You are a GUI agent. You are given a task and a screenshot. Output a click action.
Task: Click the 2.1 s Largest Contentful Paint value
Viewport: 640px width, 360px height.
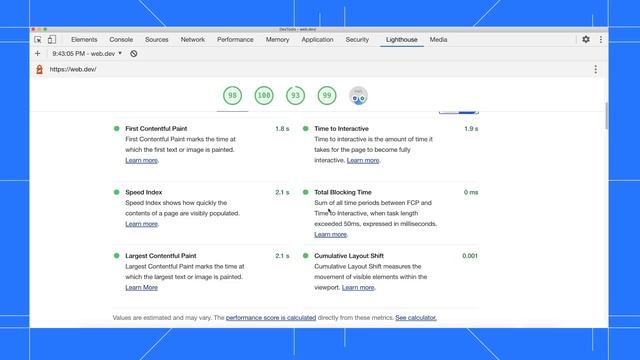(282, 256)
